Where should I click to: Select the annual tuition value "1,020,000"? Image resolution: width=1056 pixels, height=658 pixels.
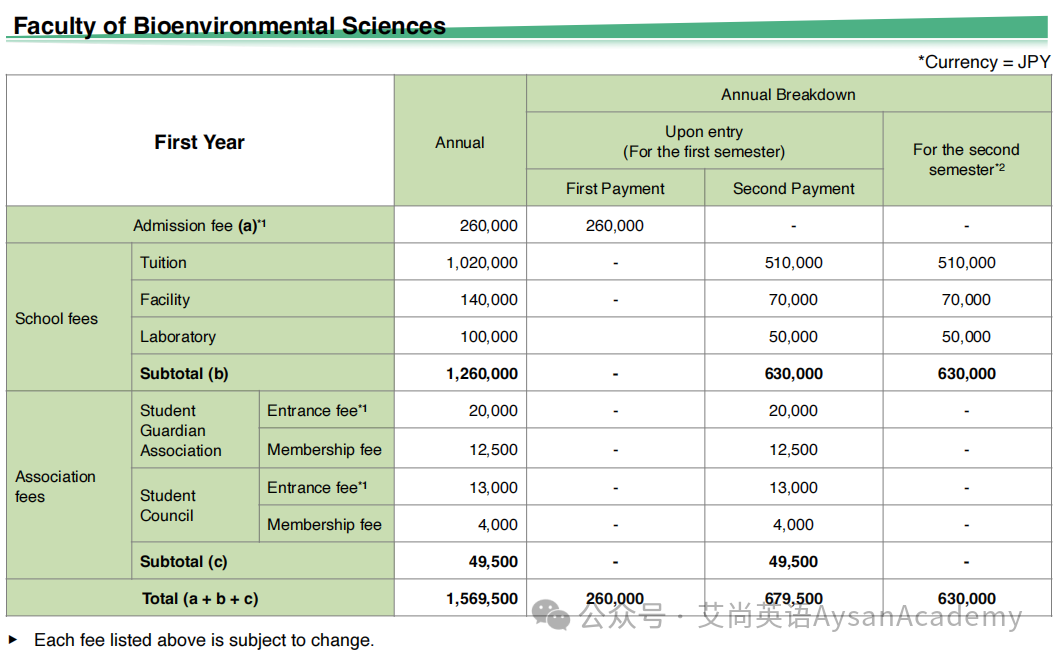(482, 263)
